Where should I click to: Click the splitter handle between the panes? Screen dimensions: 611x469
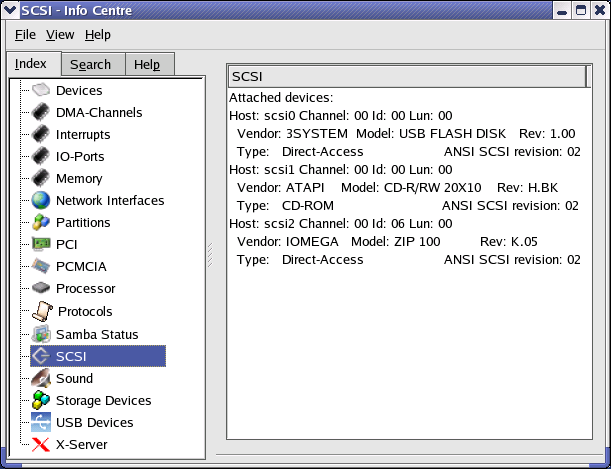tap(210, 255)
